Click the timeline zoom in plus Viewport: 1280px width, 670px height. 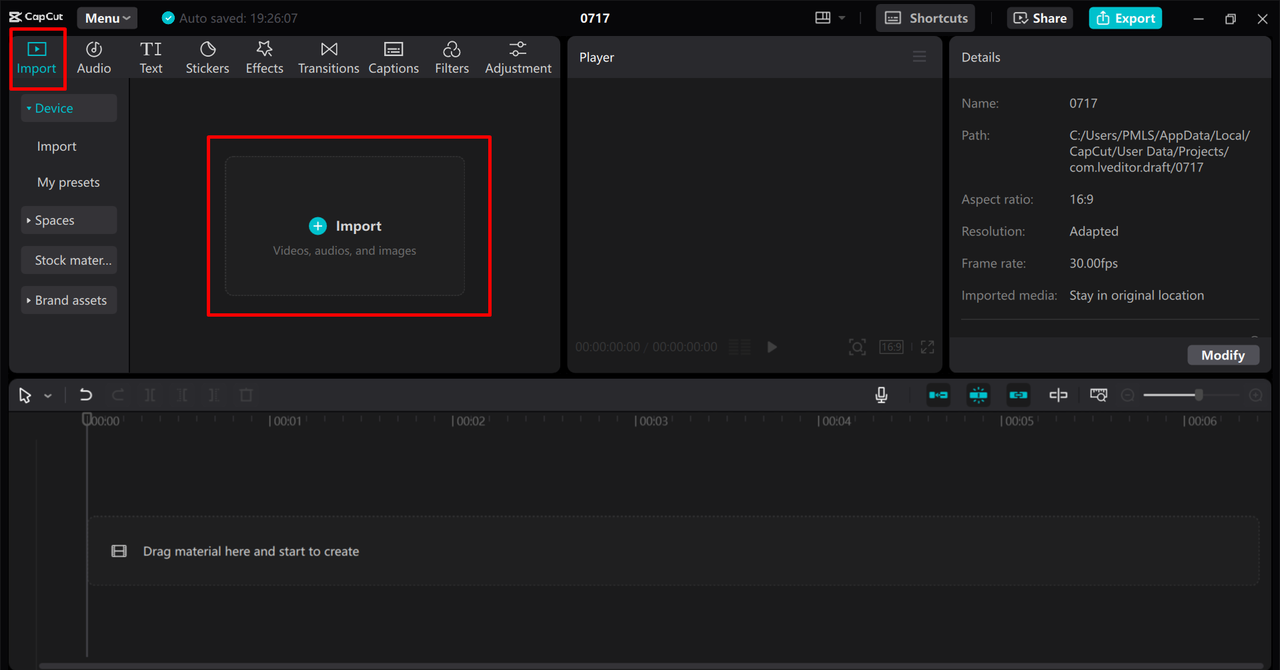(x=1256, y=395)
